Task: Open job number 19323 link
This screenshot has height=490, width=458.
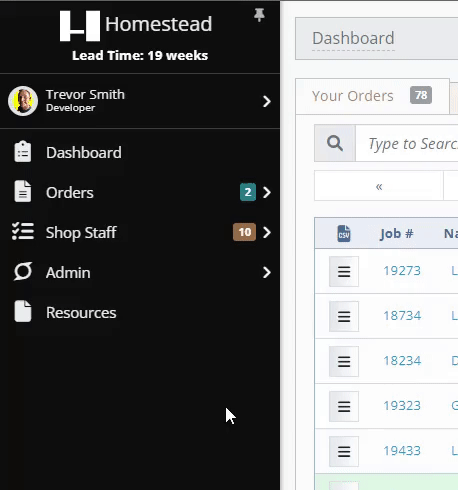Action: pos(402,406)
